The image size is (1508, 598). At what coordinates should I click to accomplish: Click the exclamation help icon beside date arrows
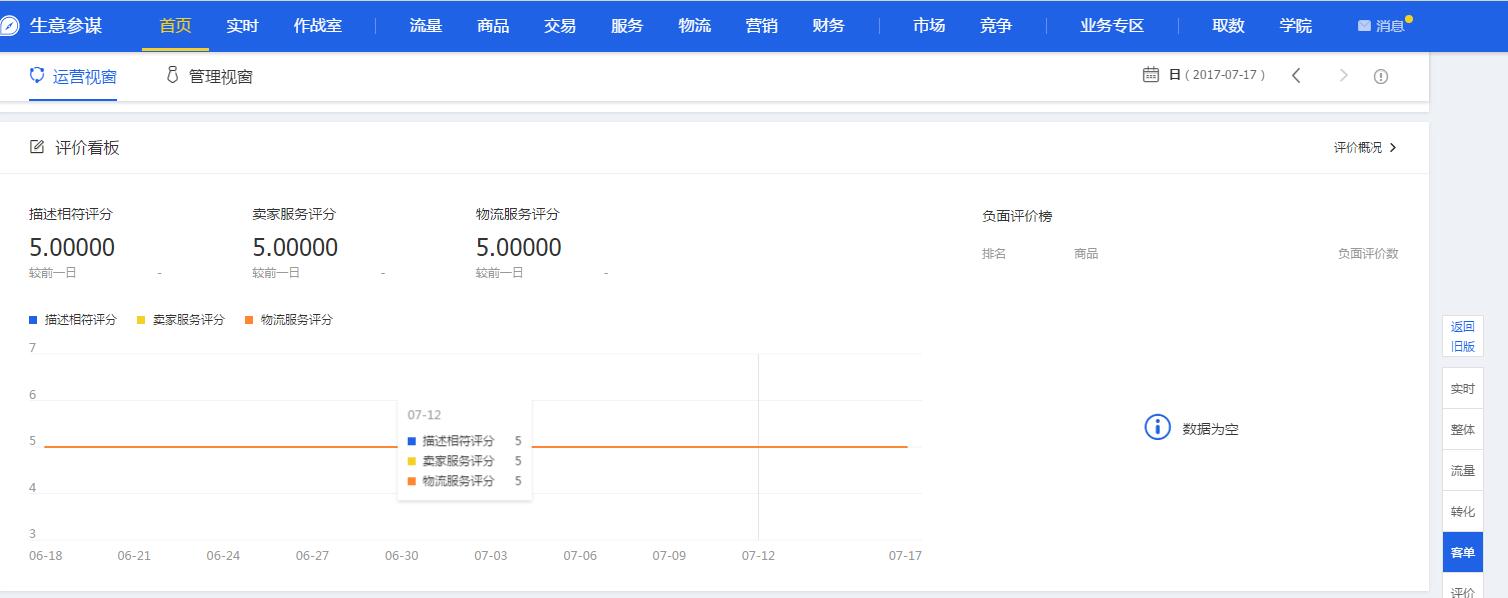1381,75
